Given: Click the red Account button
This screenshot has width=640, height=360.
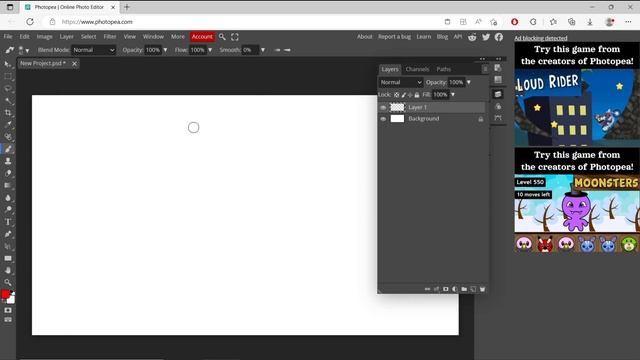Looking at the screenshot, I should [x=202, y=37].
